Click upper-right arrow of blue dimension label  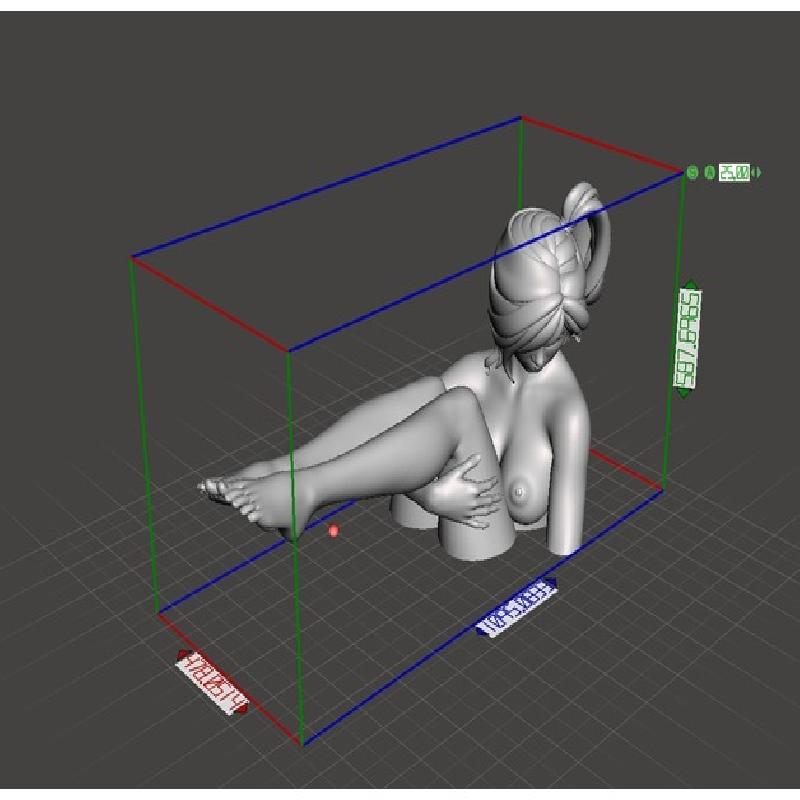coord(551,581)
